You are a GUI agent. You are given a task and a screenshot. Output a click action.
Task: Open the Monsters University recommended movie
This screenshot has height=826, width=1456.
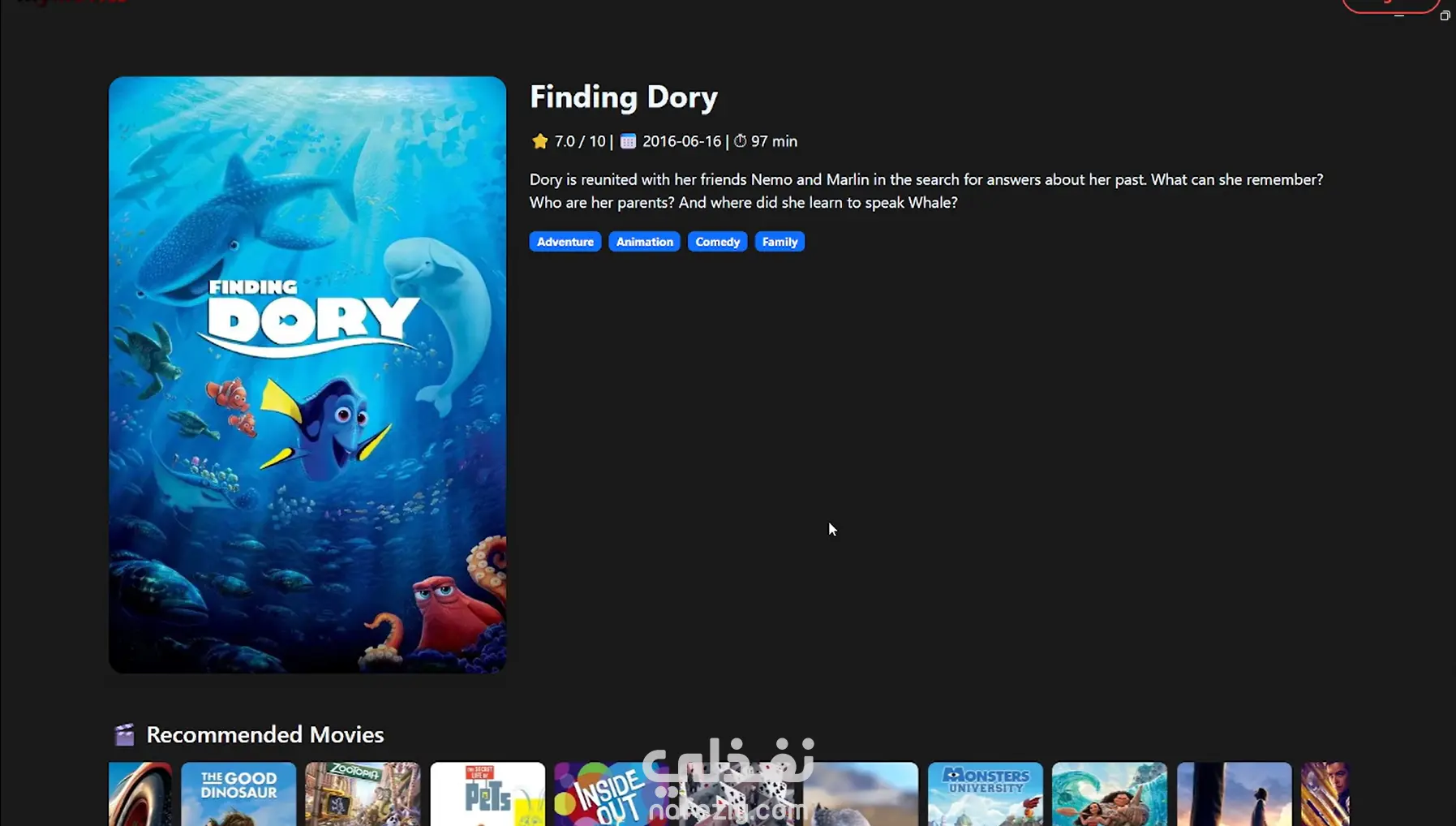coord(986,794)
